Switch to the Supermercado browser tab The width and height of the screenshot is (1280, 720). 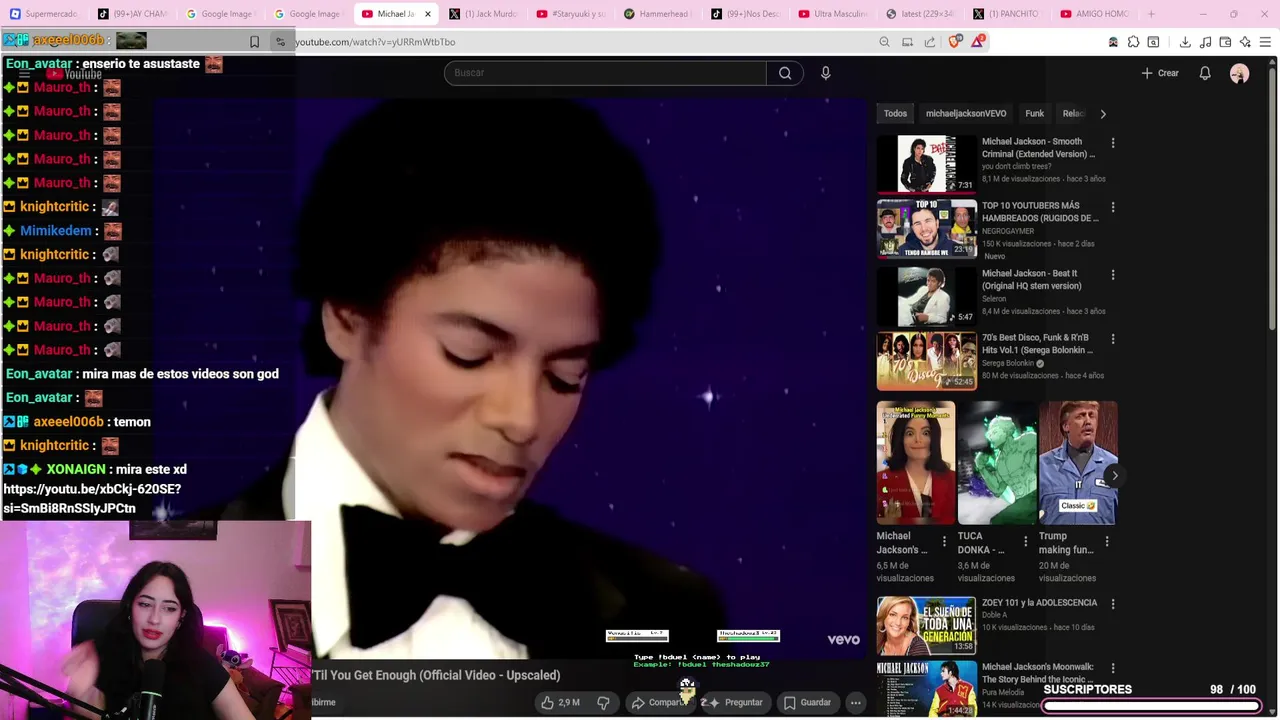pyautogui.click(x=44, y=14)
